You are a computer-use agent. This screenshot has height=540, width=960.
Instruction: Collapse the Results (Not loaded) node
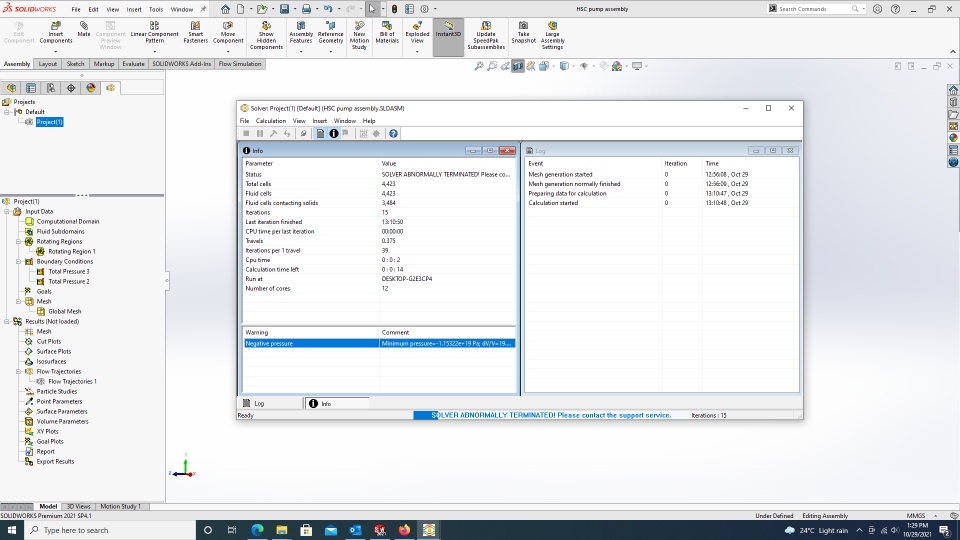7,321
